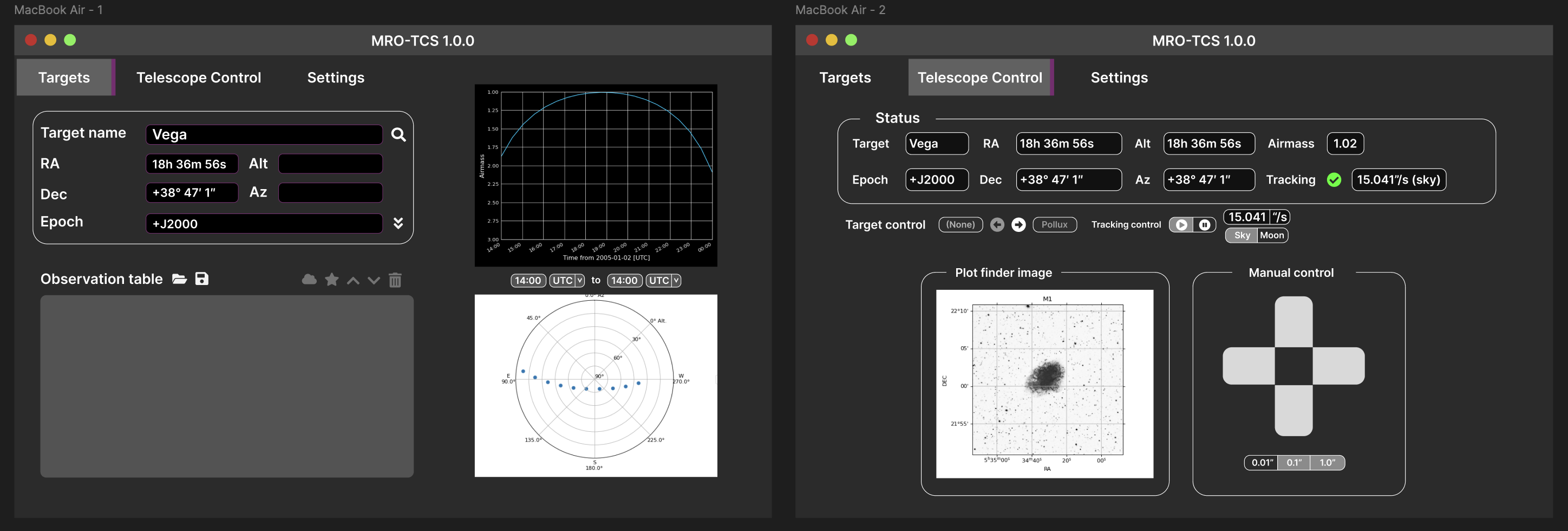Search for target Vega with magnifier icon
1568x531 pixels.
coord(398,134)
